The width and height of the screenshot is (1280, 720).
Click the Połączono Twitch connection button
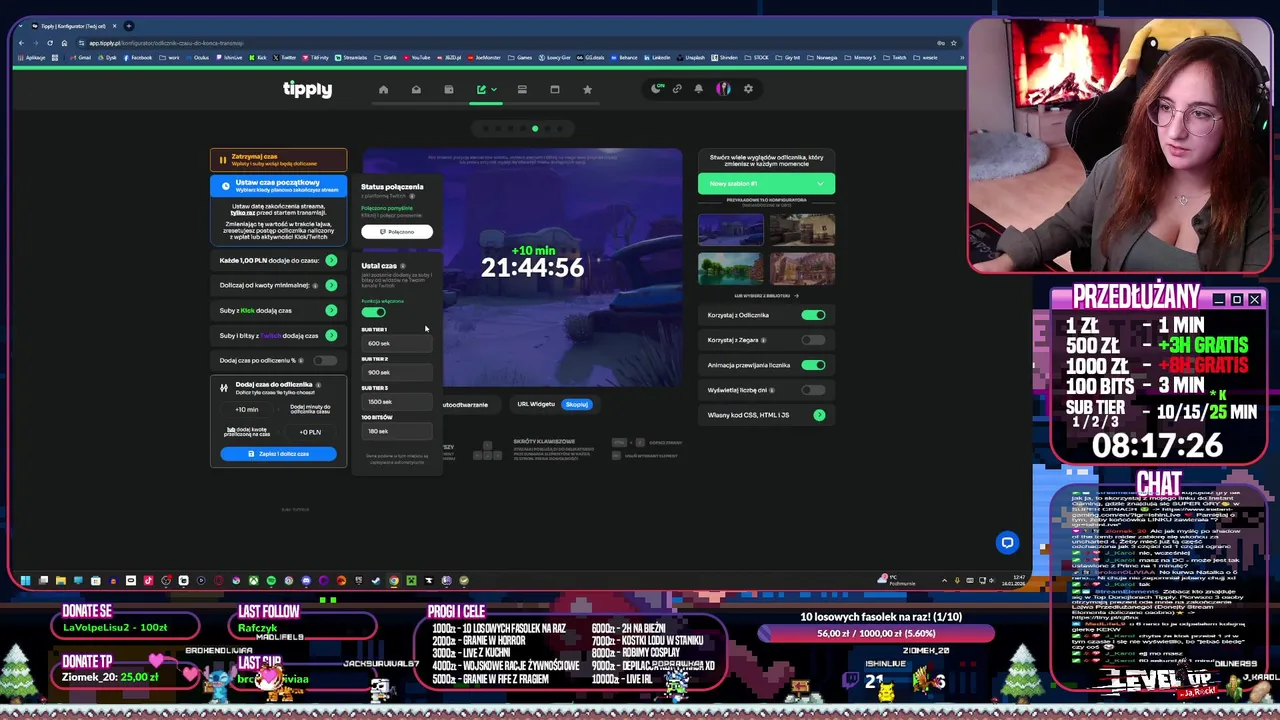(397, 232)
